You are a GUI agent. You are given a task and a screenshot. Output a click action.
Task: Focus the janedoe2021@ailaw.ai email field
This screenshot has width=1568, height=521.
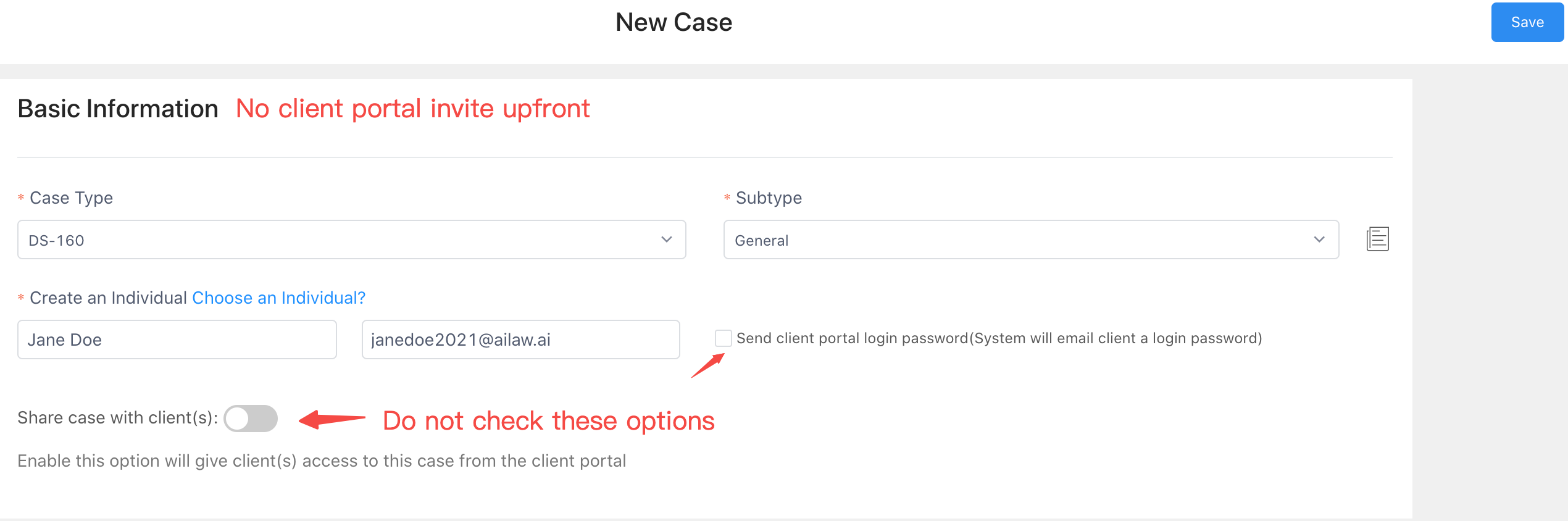tap(521, 340)
